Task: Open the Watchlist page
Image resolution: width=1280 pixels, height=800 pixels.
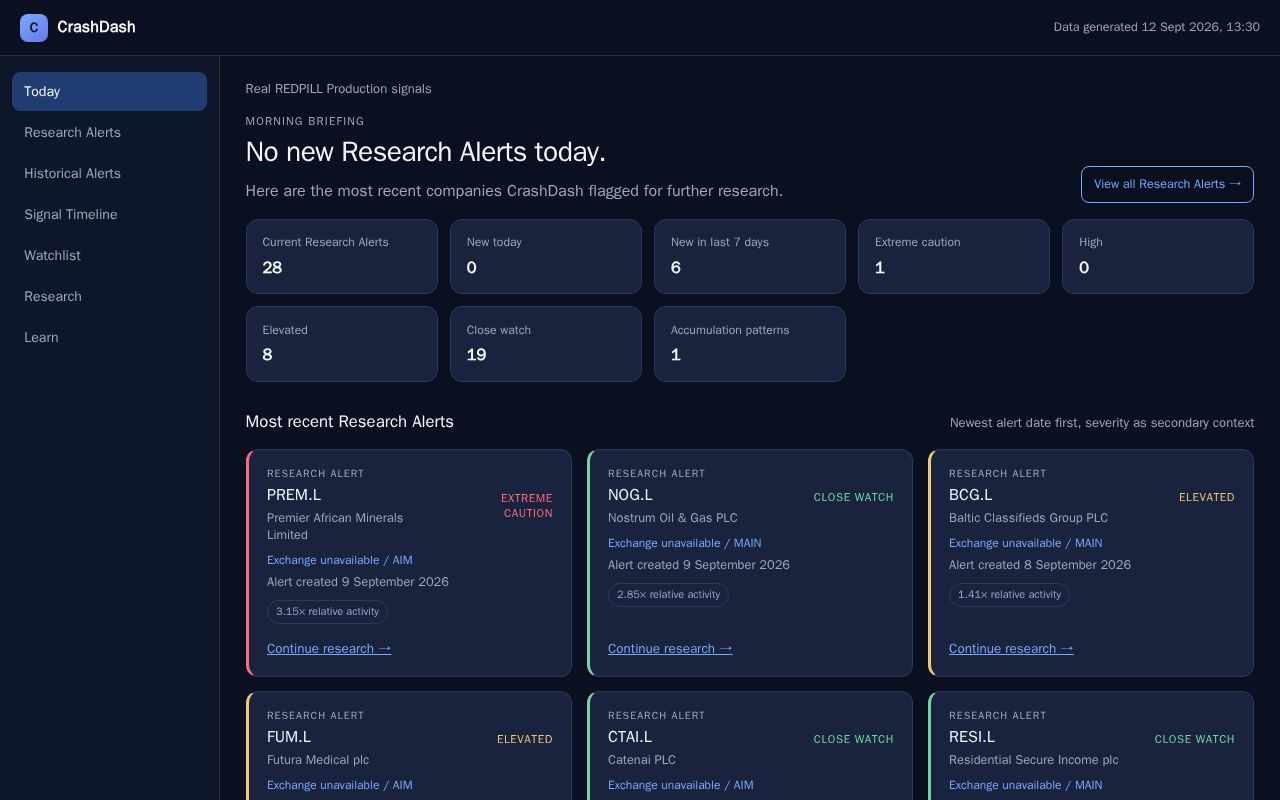Action: [109, 255]
